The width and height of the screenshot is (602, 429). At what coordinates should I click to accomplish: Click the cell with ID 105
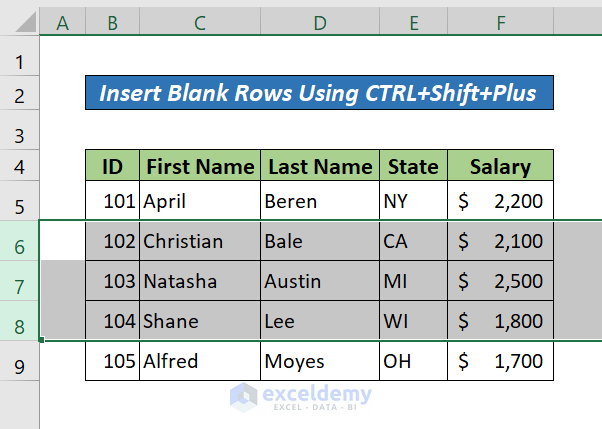113,361
